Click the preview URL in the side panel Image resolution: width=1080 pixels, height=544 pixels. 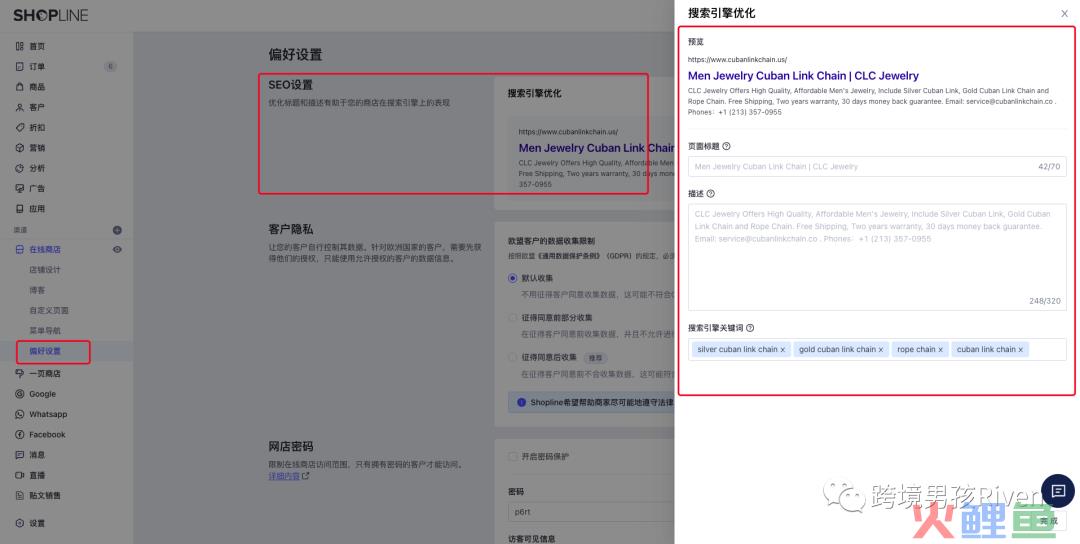[737, 59]
